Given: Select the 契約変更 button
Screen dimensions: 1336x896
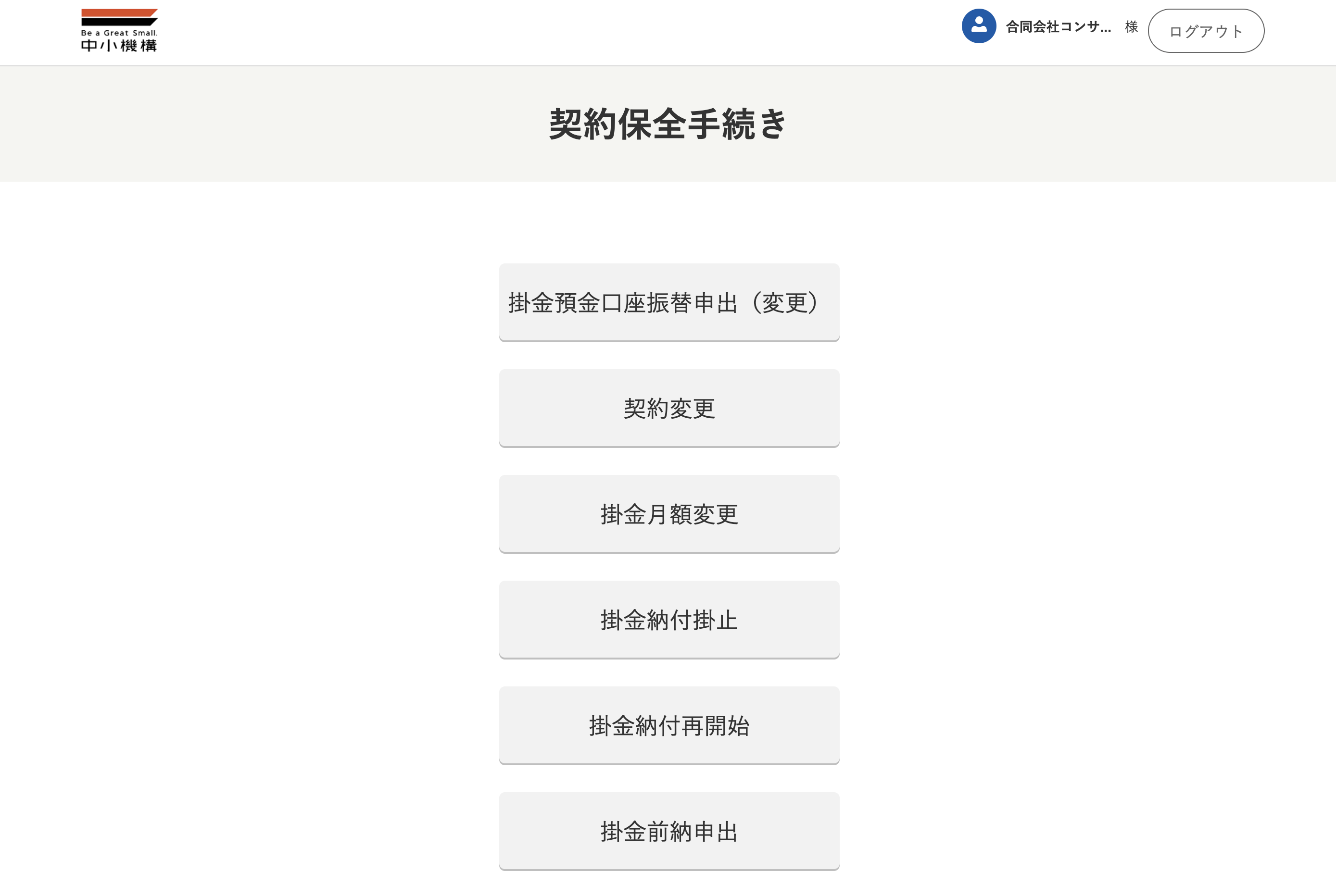Looking at the screenshot, I should (669, 408).
